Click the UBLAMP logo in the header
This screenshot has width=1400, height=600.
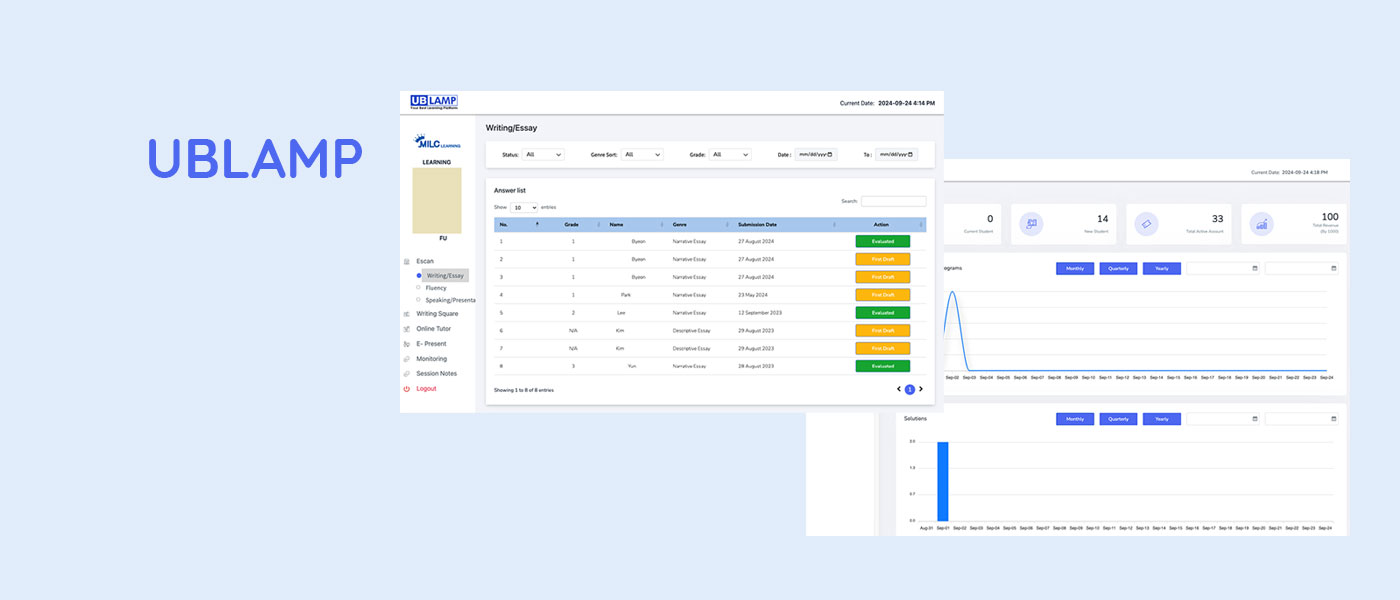[x=434, y=102]
